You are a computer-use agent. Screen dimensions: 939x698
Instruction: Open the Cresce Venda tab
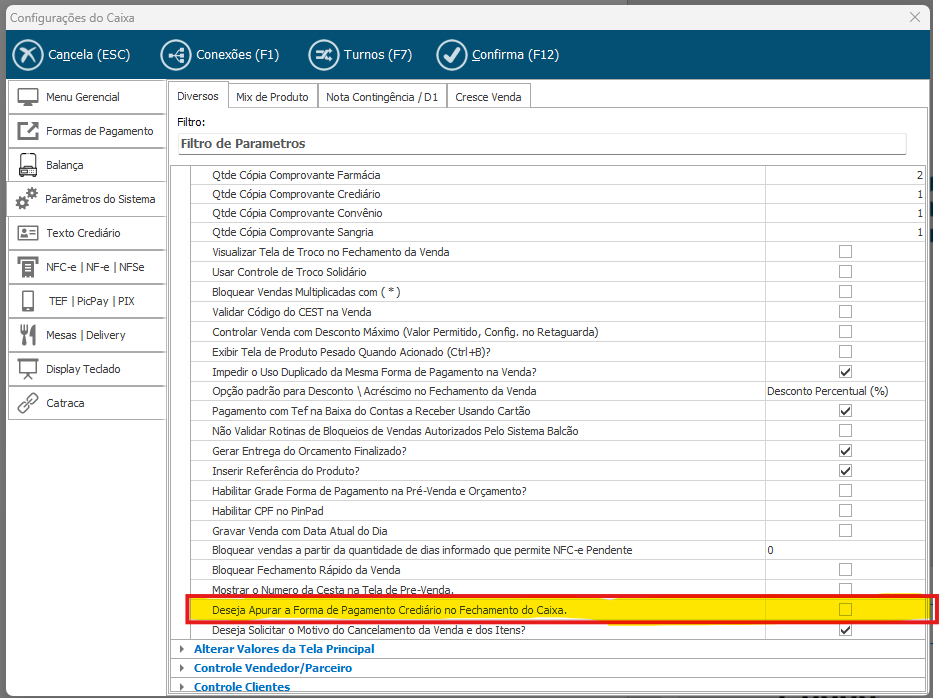coord(488,96)
